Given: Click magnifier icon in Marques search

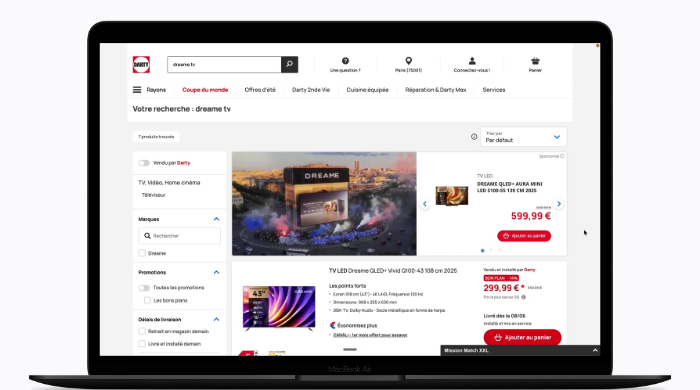Looking at the screenshot, I should pyautogui.click(x=147, y=236).
